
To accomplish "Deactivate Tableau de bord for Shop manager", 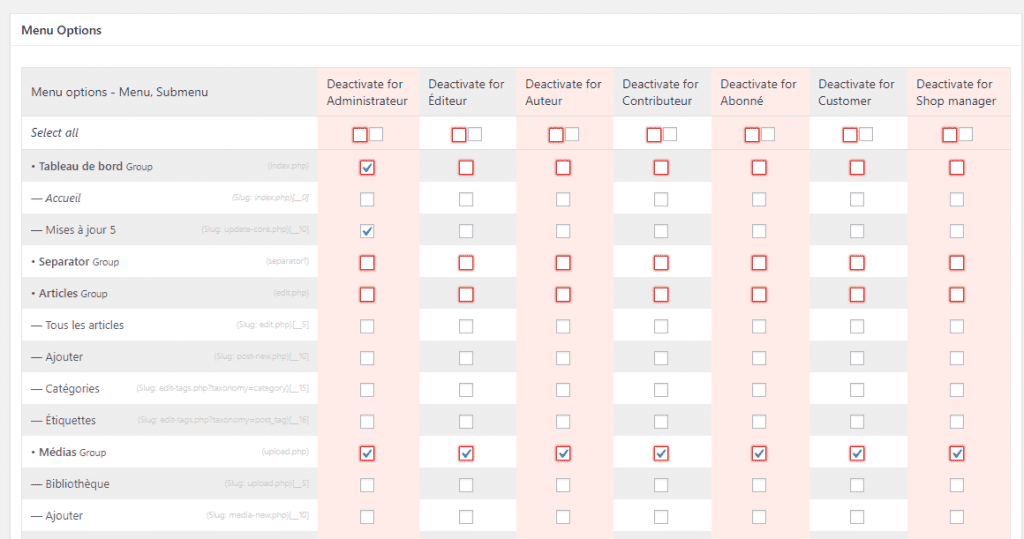I will (x=957, y=168).
